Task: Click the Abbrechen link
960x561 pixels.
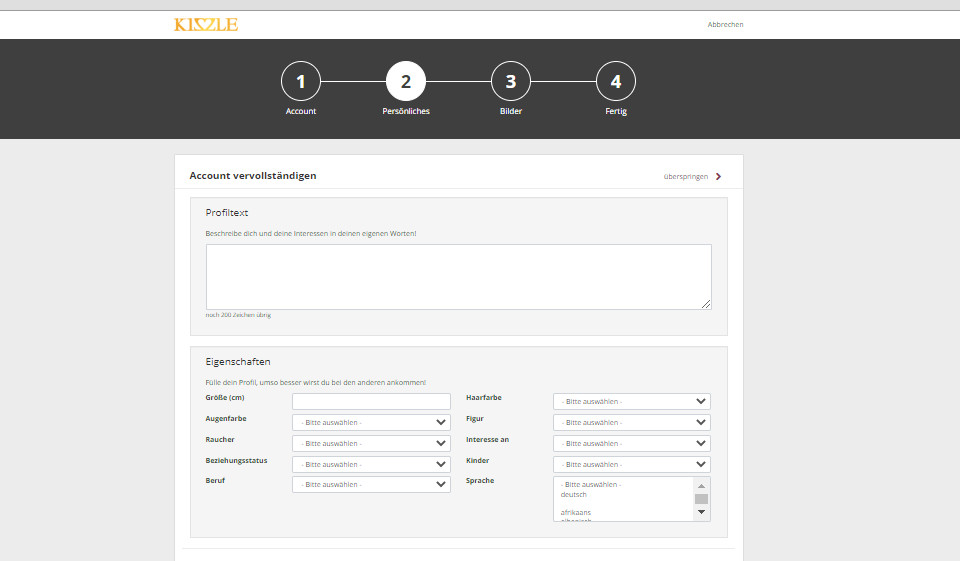Action: click(x=725, y=24)
